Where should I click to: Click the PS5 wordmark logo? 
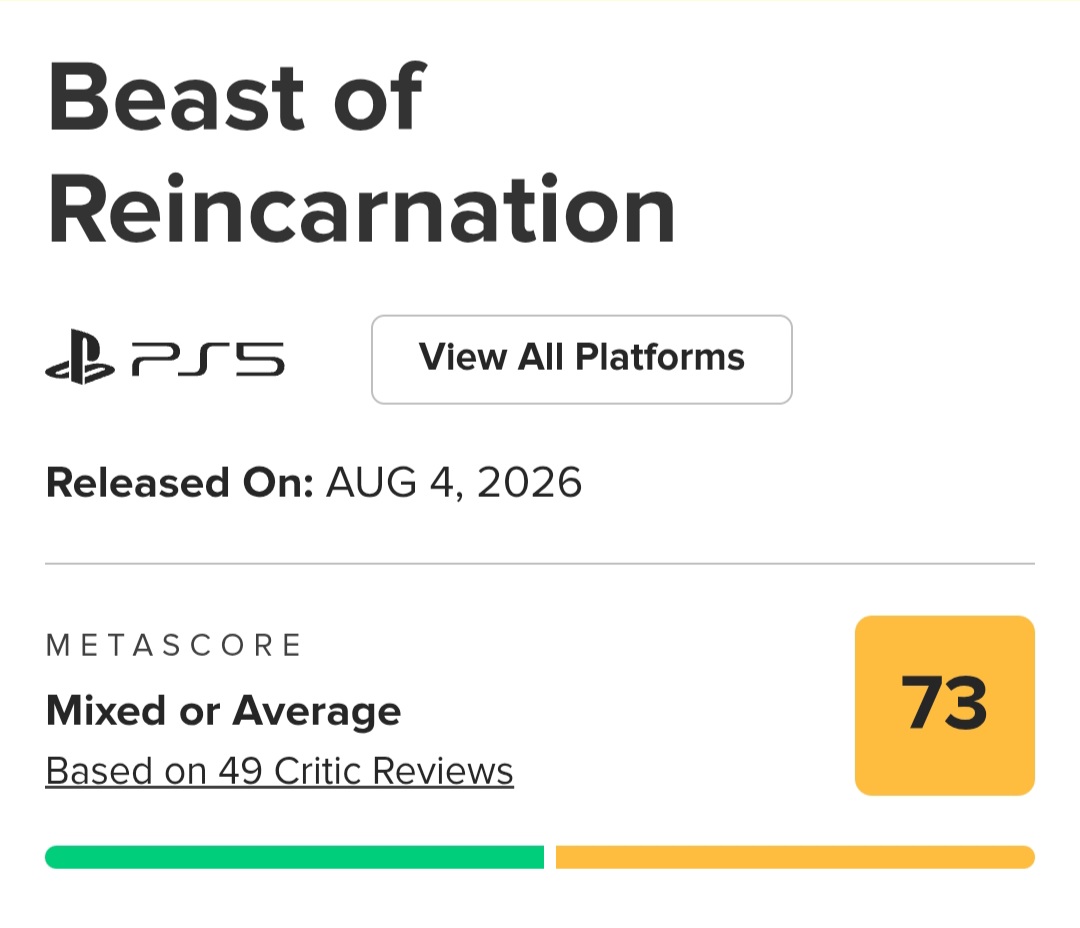(x=208, y=360)
